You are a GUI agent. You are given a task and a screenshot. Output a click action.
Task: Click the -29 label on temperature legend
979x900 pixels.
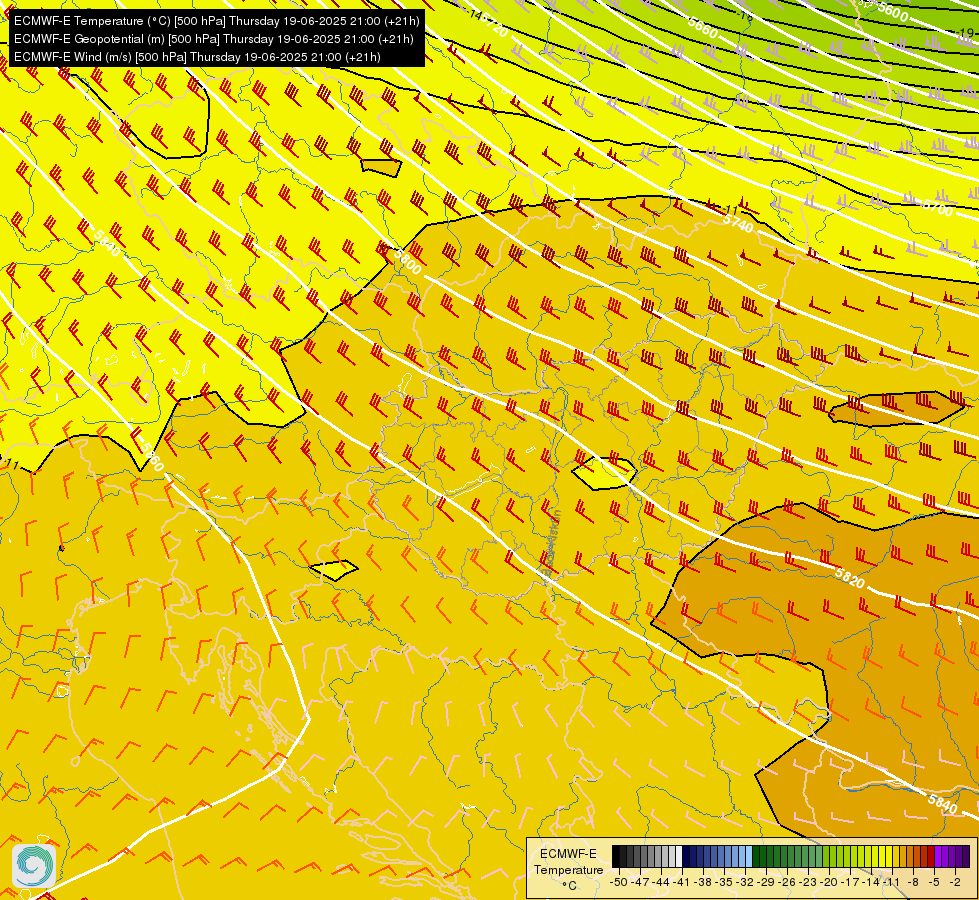tap(765, 883)
